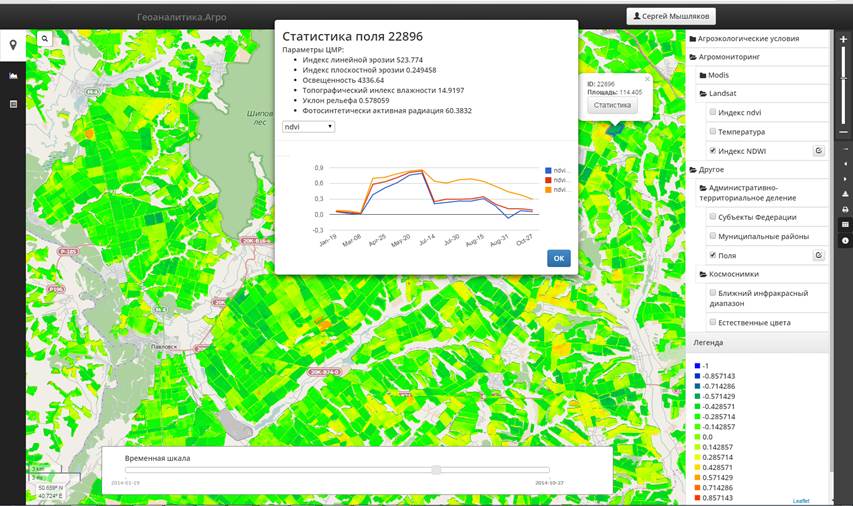853x506 pixels.
Task: Open the table list panel in left sidebar
Action: [13, 104]
